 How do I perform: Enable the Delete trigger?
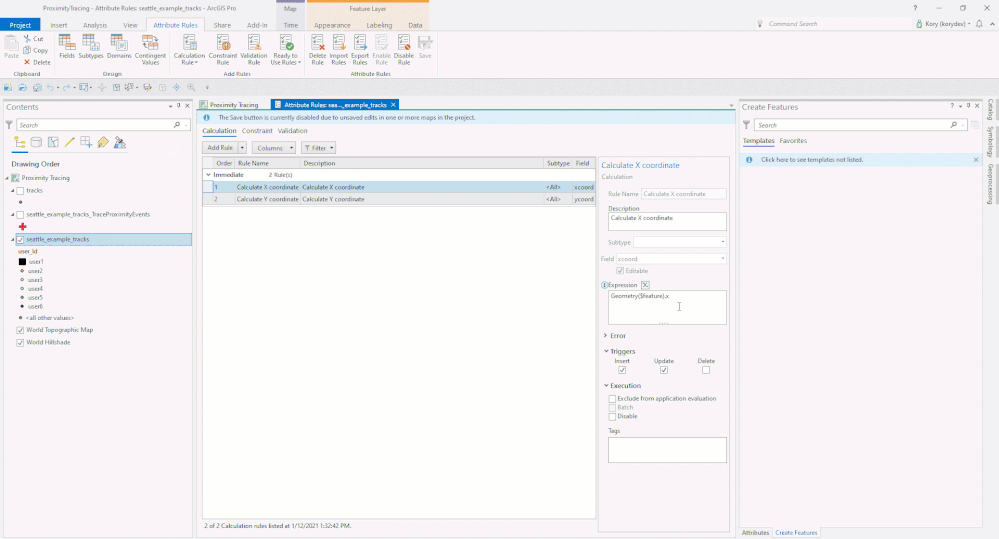[706, 370]
